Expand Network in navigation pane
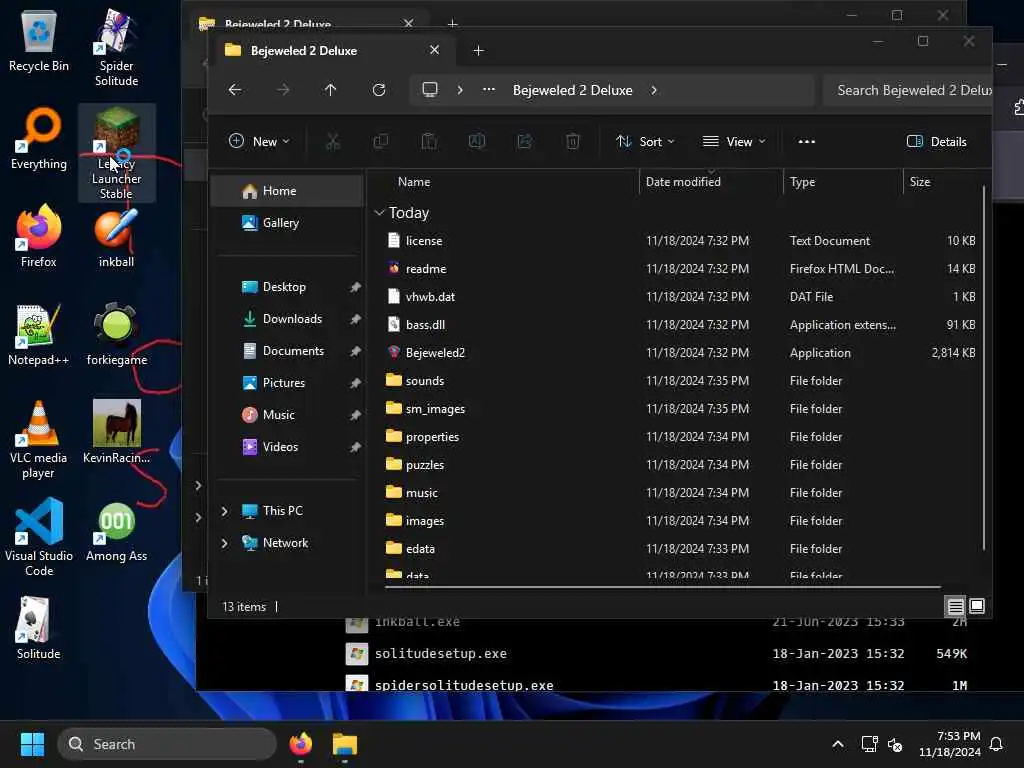 pyautogui.click(x=225, y=543)
